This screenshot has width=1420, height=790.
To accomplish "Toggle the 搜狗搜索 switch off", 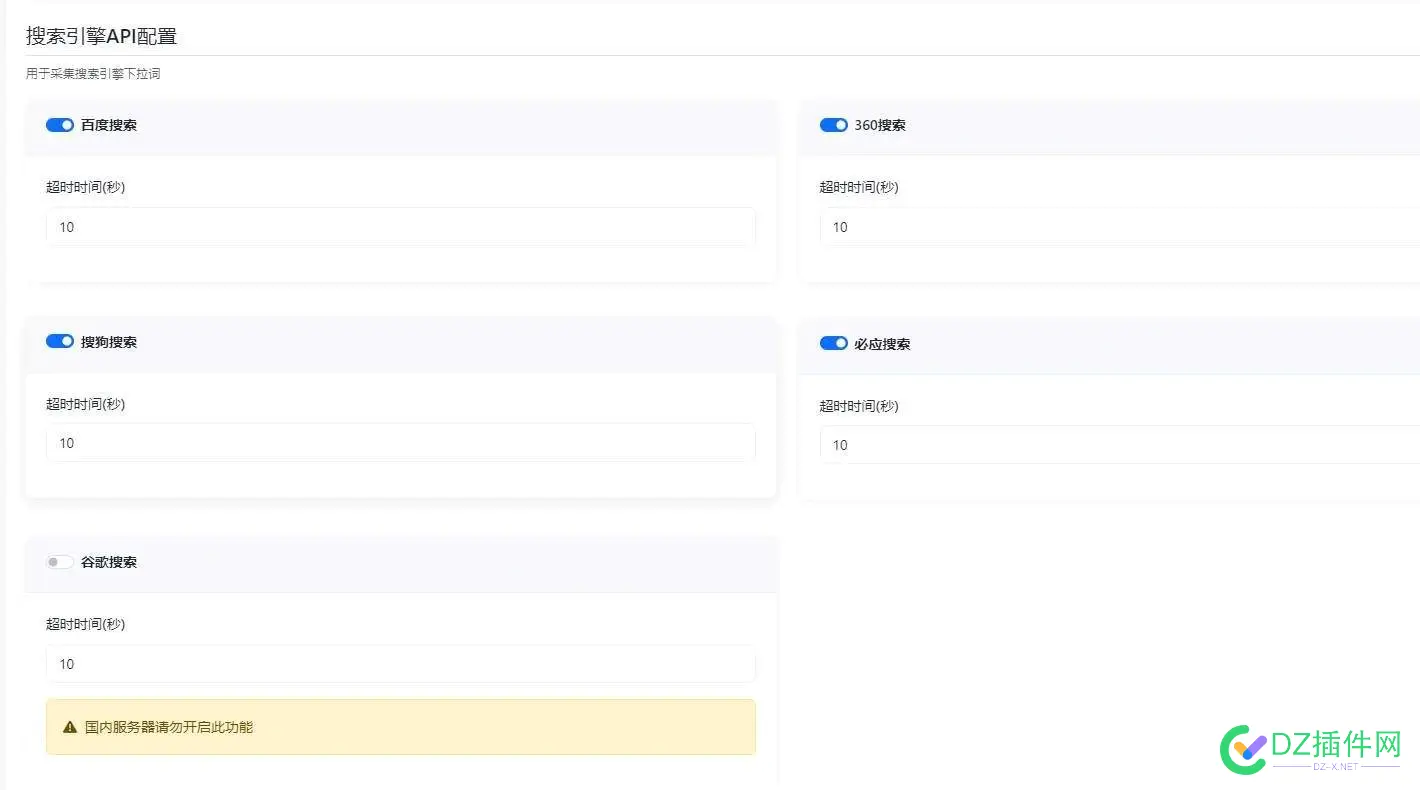I will [x=60, y=341].
